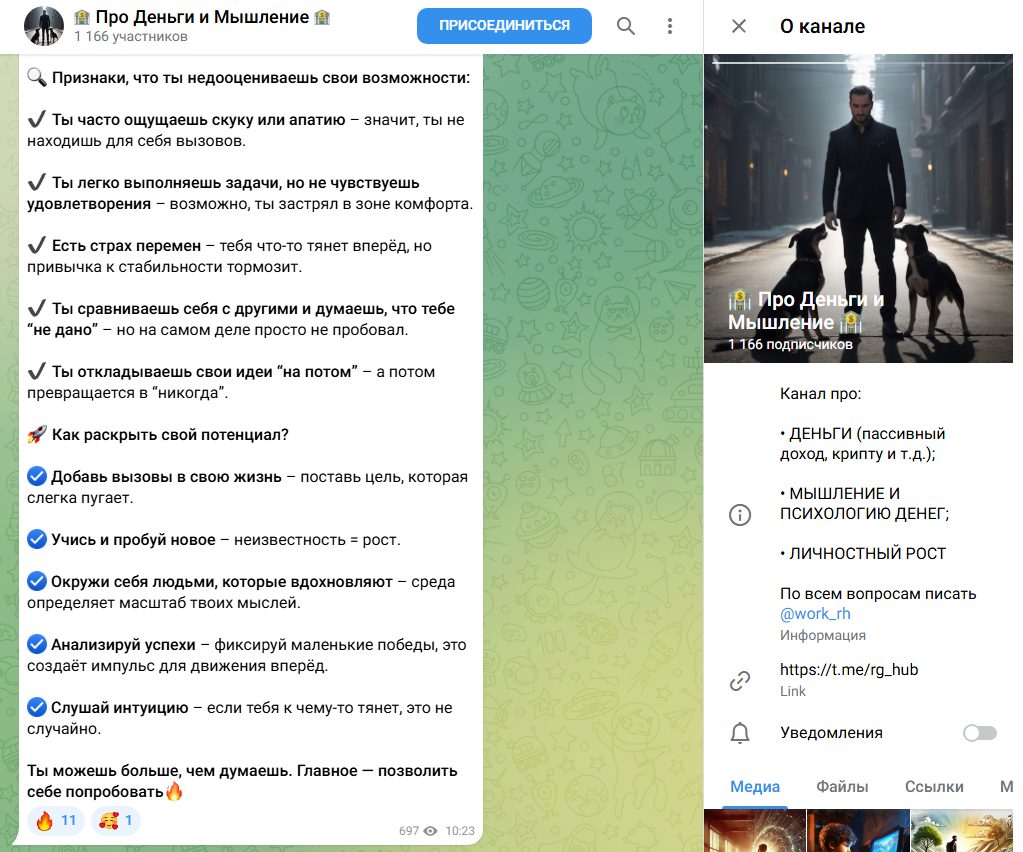Click the Информация label

[823, 635]
